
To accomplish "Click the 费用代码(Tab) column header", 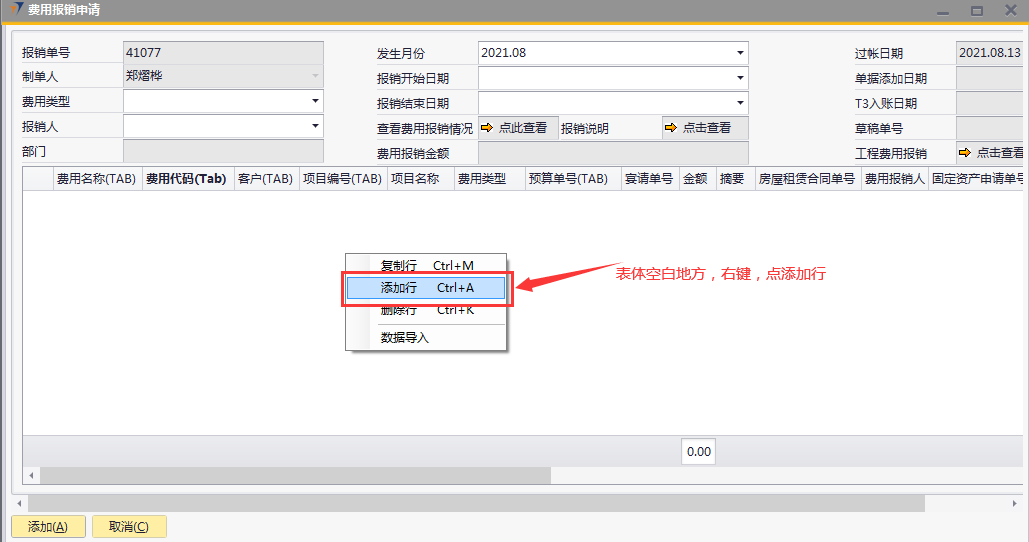I will pos(186,179).
